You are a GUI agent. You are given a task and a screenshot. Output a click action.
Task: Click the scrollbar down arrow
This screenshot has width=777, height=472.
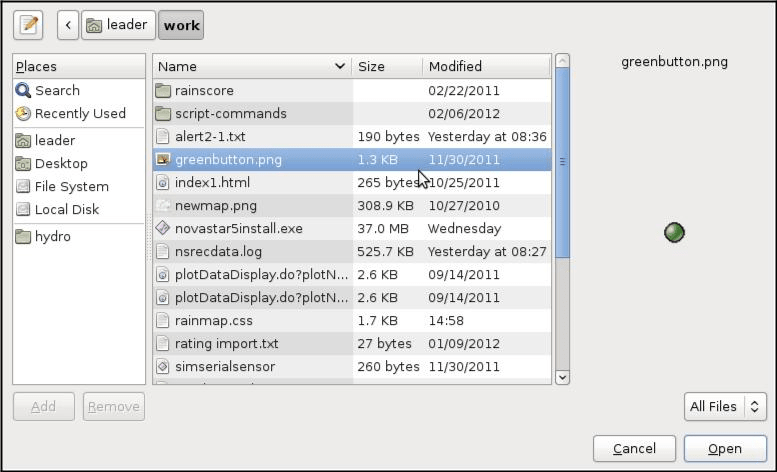coord(562,377)
